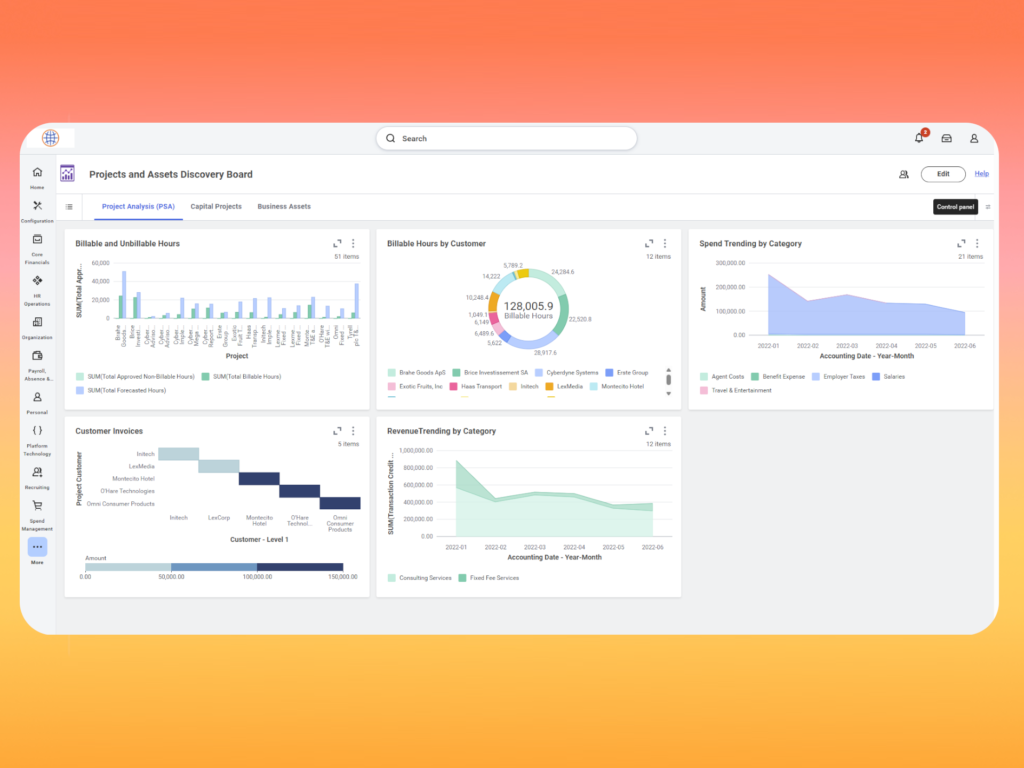Switch to the Business Assets tab
The width and height of the screenshot is (1024, 768).
click(284, 207)
